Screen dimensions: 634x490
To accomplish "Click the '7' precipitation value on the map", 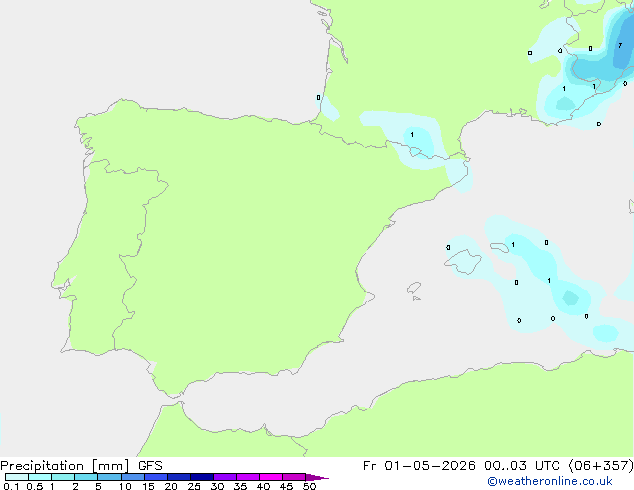I will (620, 46).
